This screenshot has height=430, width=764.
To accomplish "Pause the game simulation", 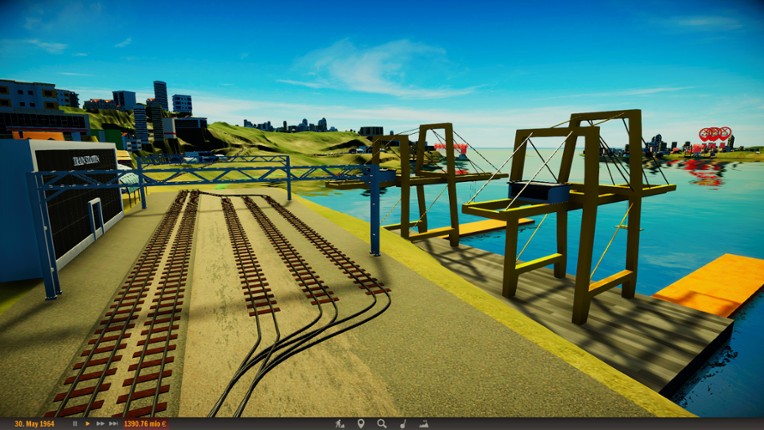I will [75, 424].
